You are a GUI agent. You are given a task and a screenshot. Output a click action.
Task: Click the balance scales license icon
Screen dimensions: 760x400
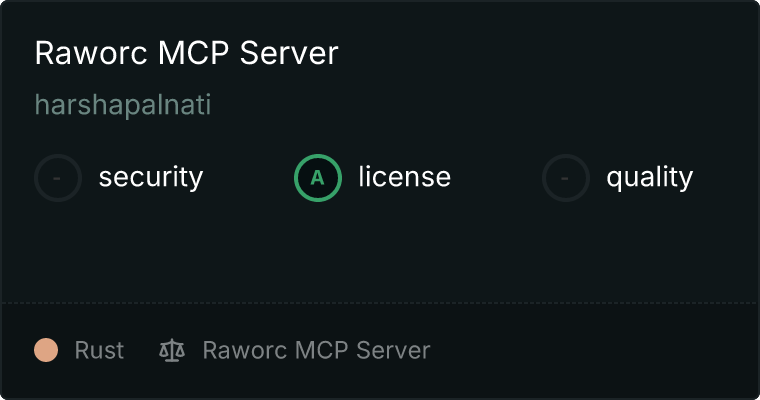tap(172, 351)
